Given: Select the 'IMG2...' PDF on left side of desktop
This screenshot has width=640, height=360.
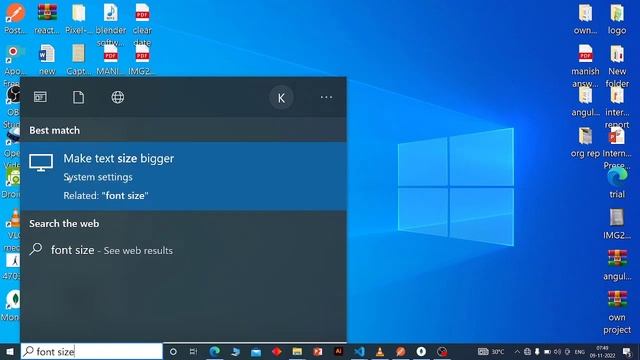Looking at the screenshot, I should [142, 60].
